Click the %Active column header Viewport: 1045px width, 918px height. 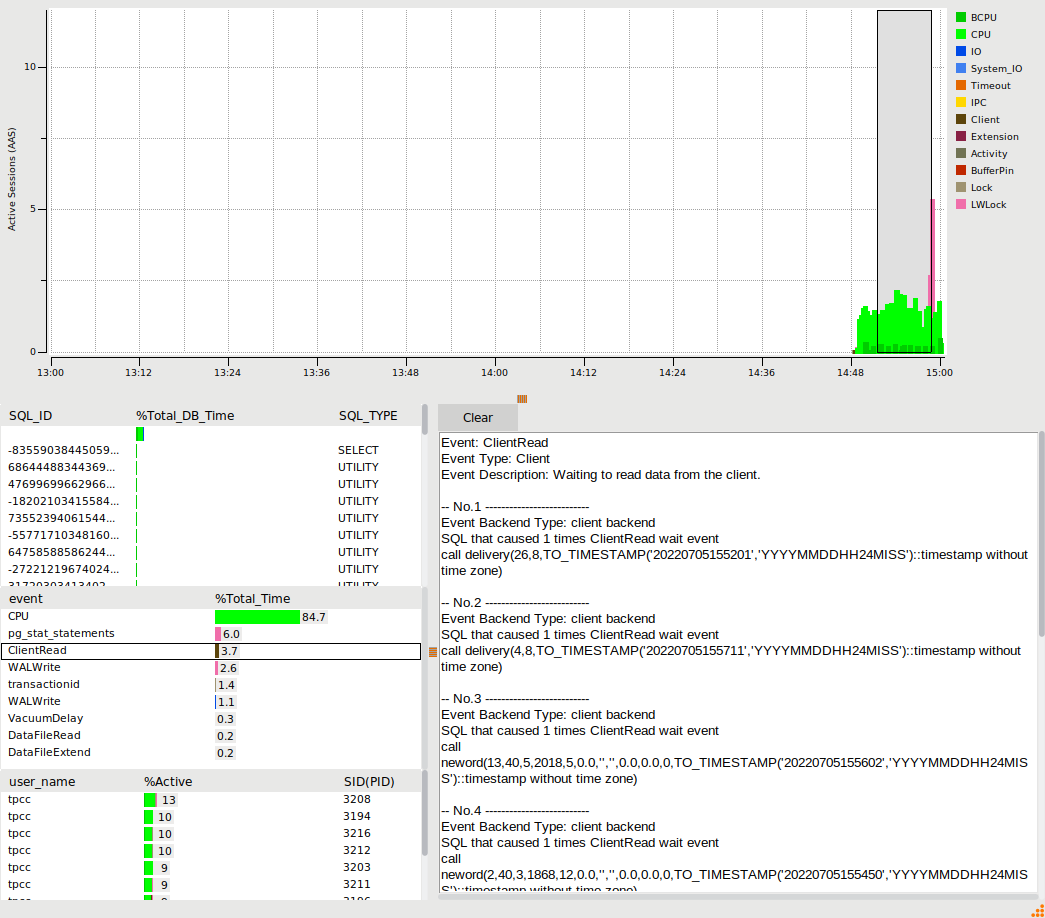click(x=168, y=781)
